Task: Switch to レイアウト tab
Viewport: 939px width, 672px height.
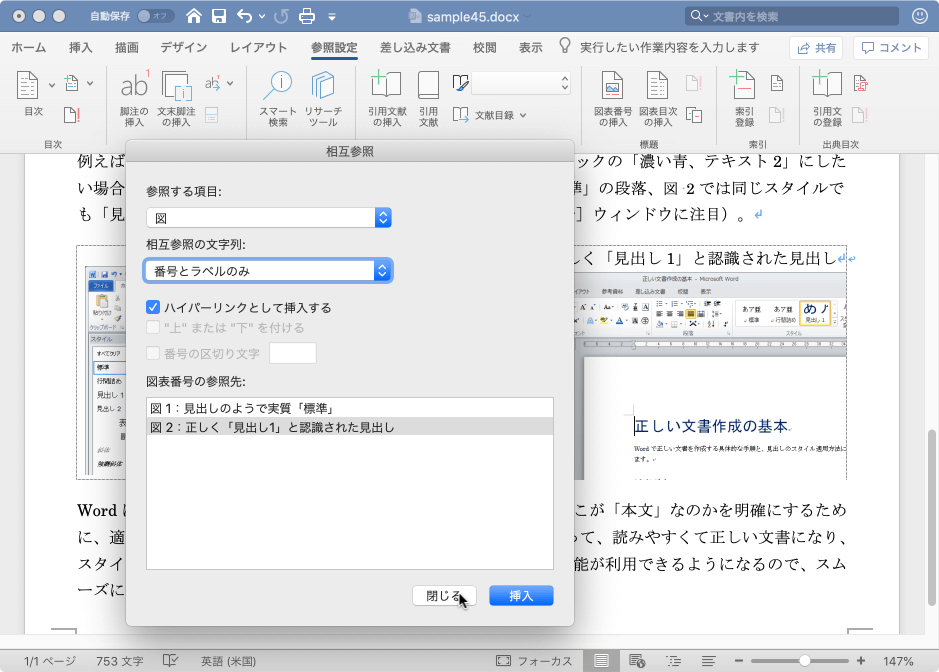Action: [259, 47]
